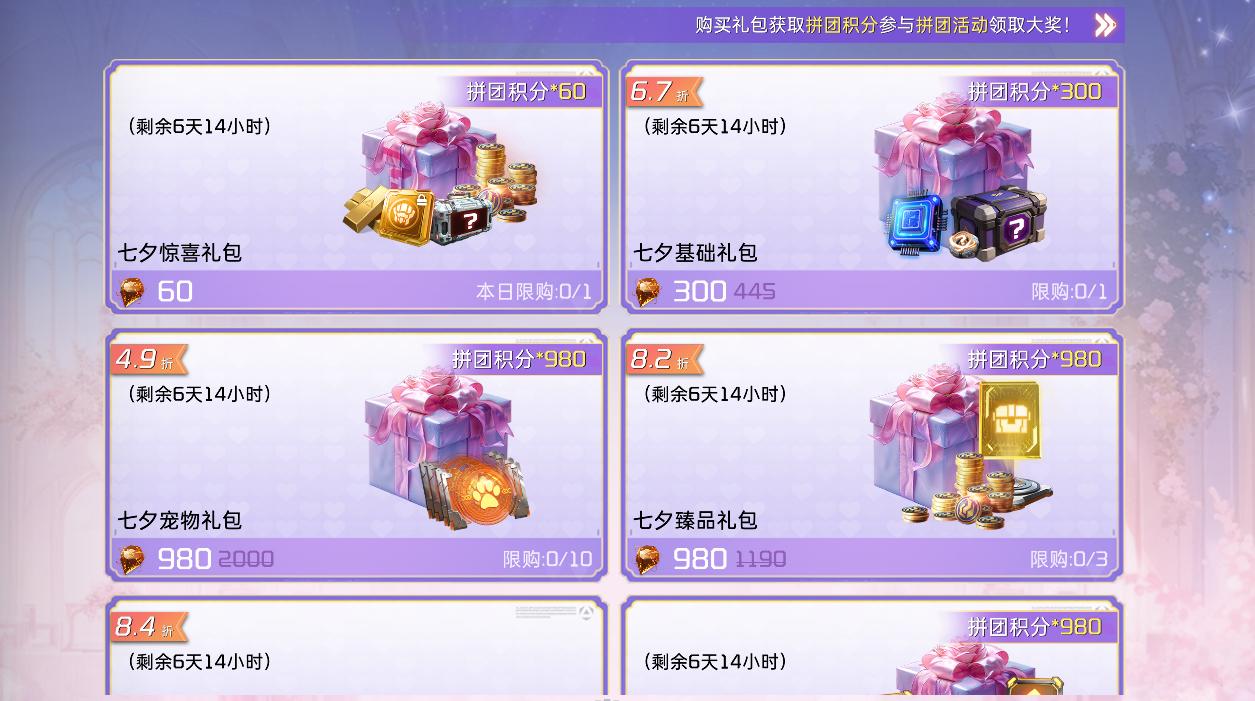Click the 拼团积分*300 tag
Screen dimensions: 1255x701
(x=1035, y=91)
